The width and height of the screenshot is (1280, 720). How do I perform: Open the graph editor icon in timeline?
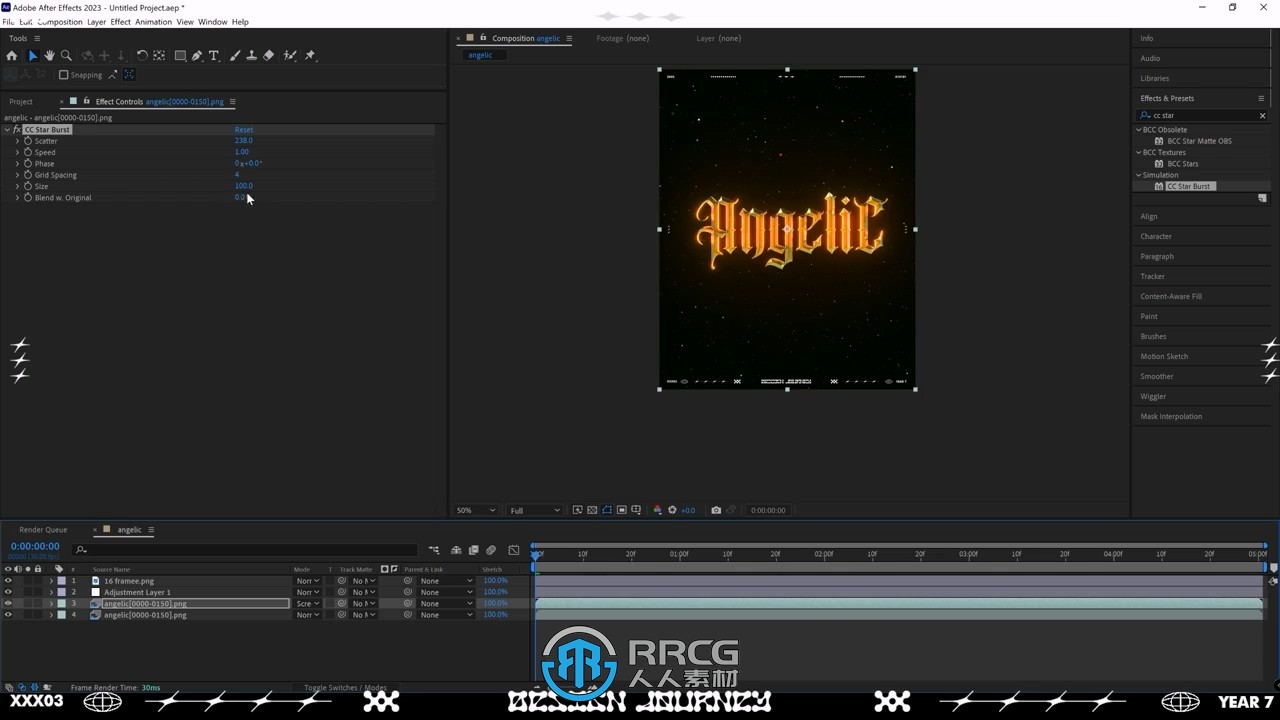pos(514,550)
